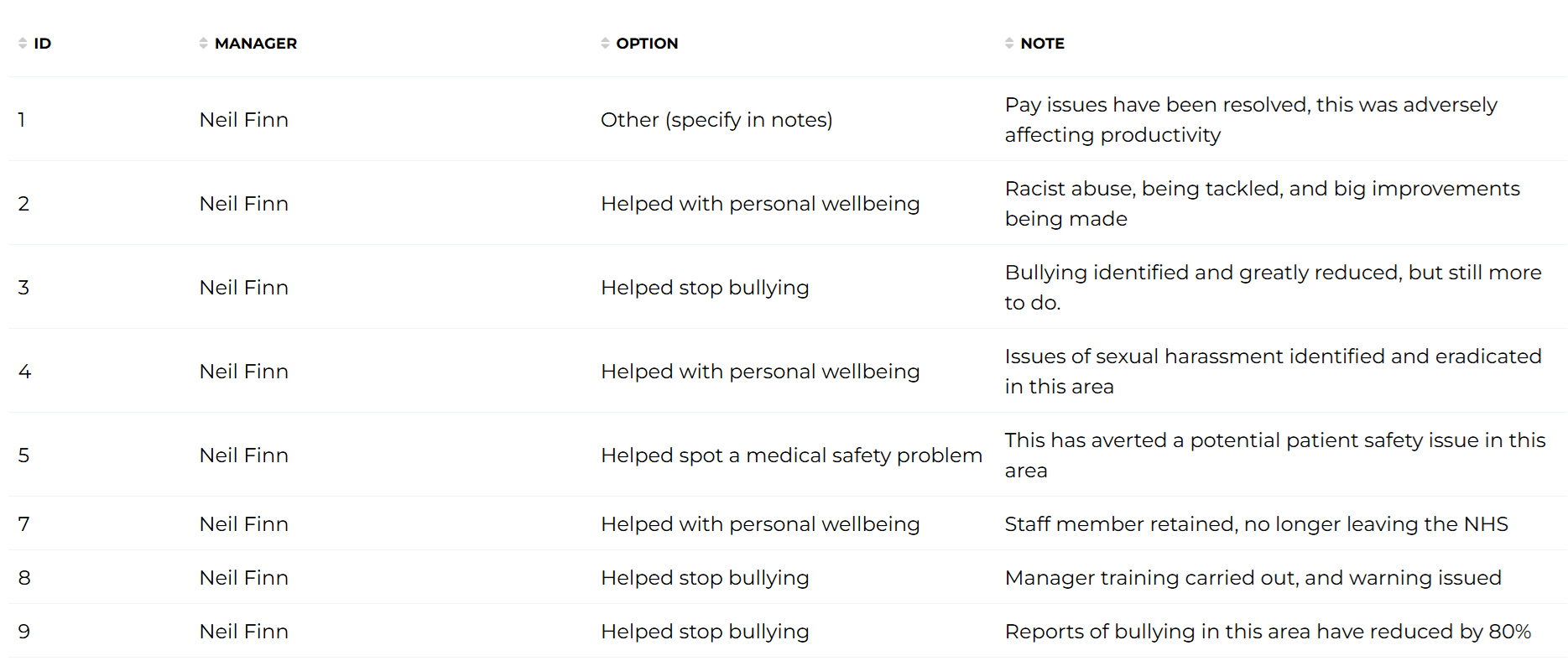
Task: Click 'Reports of bullying' note in row 9
Action: point(1268,632)
